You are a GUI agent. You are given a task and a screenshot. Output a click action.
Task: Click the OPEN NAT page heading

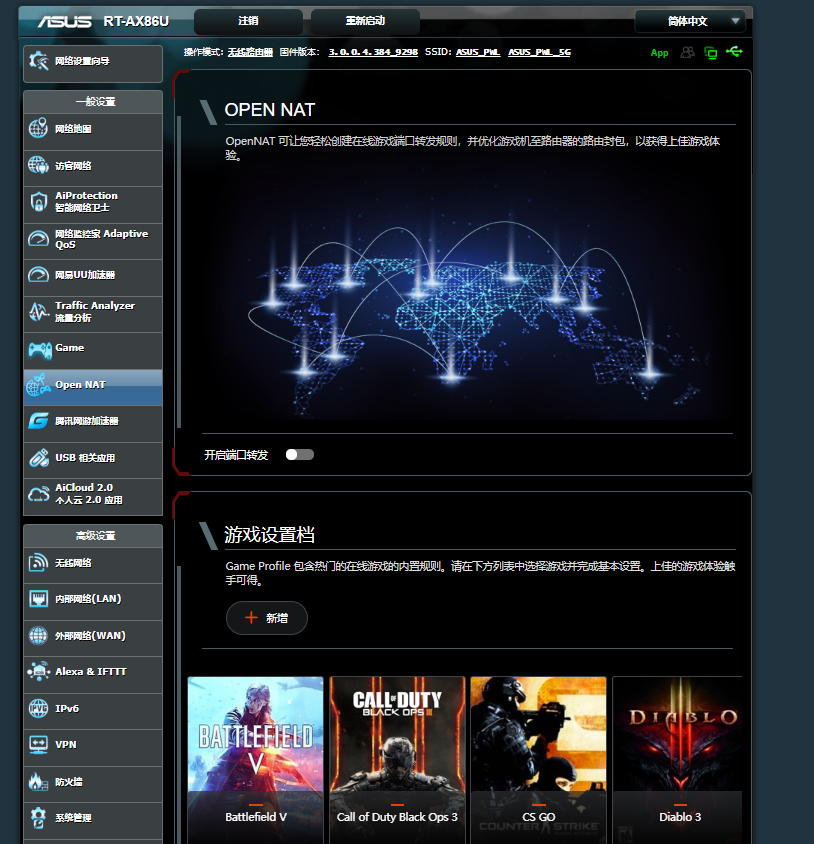tap(269, 110)
